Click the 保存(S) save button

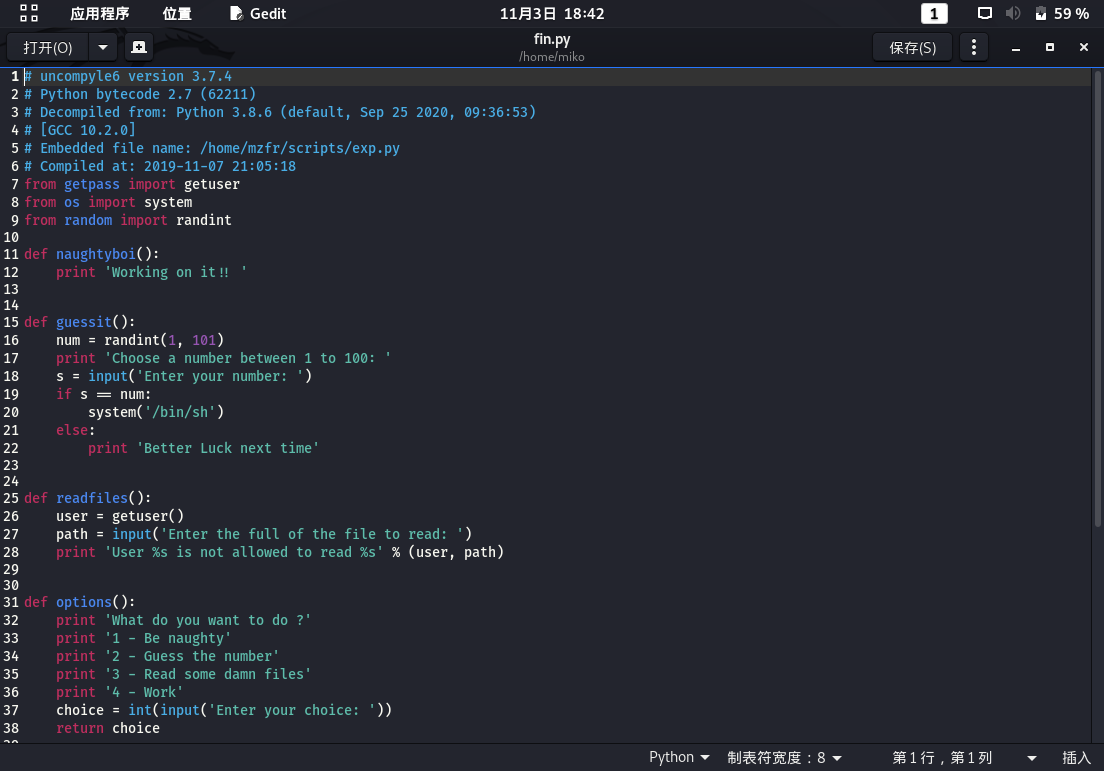pyautogui.click(x=912, y=47)
